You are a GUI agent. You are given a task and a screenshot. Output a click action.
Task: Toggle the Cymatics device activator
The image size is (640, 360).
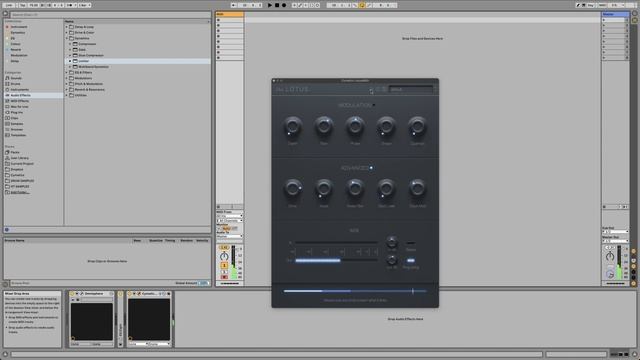coord(130,293)
